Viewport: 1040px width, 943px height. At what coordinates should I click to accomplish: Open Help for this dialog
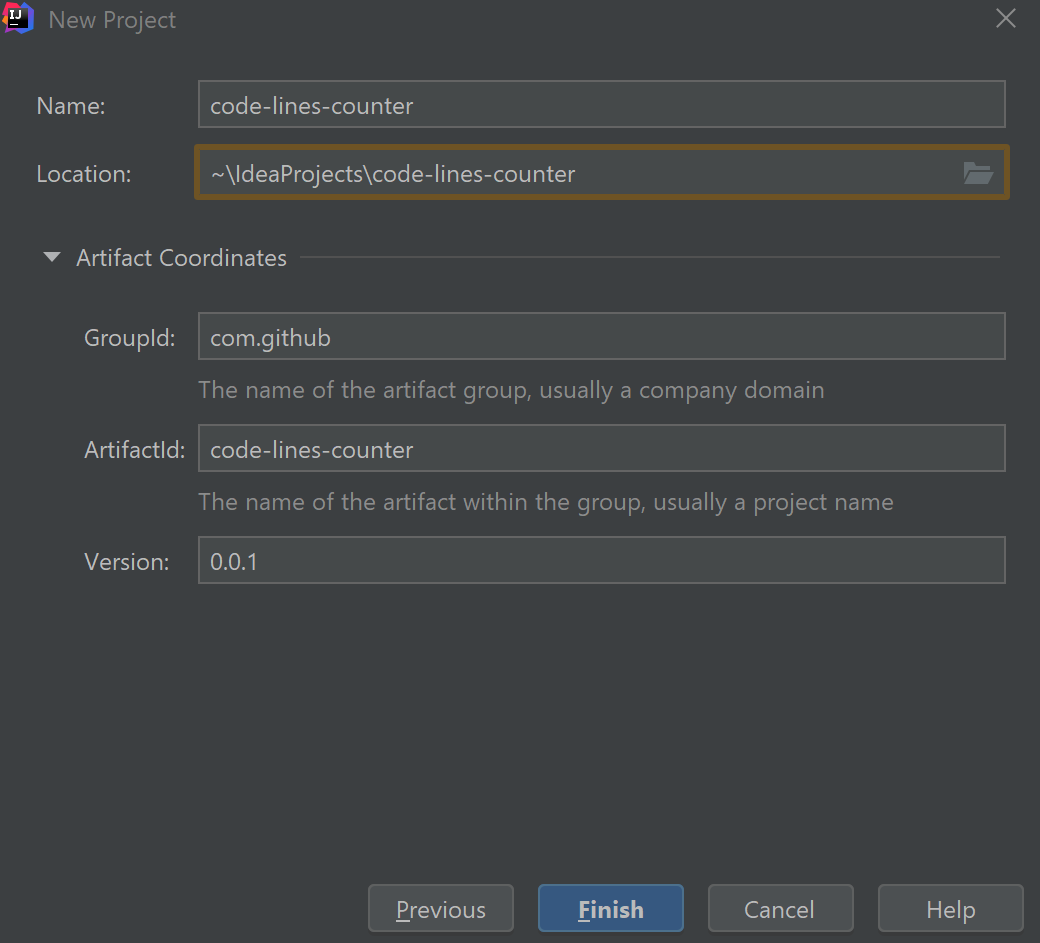(x=950, y=909)
